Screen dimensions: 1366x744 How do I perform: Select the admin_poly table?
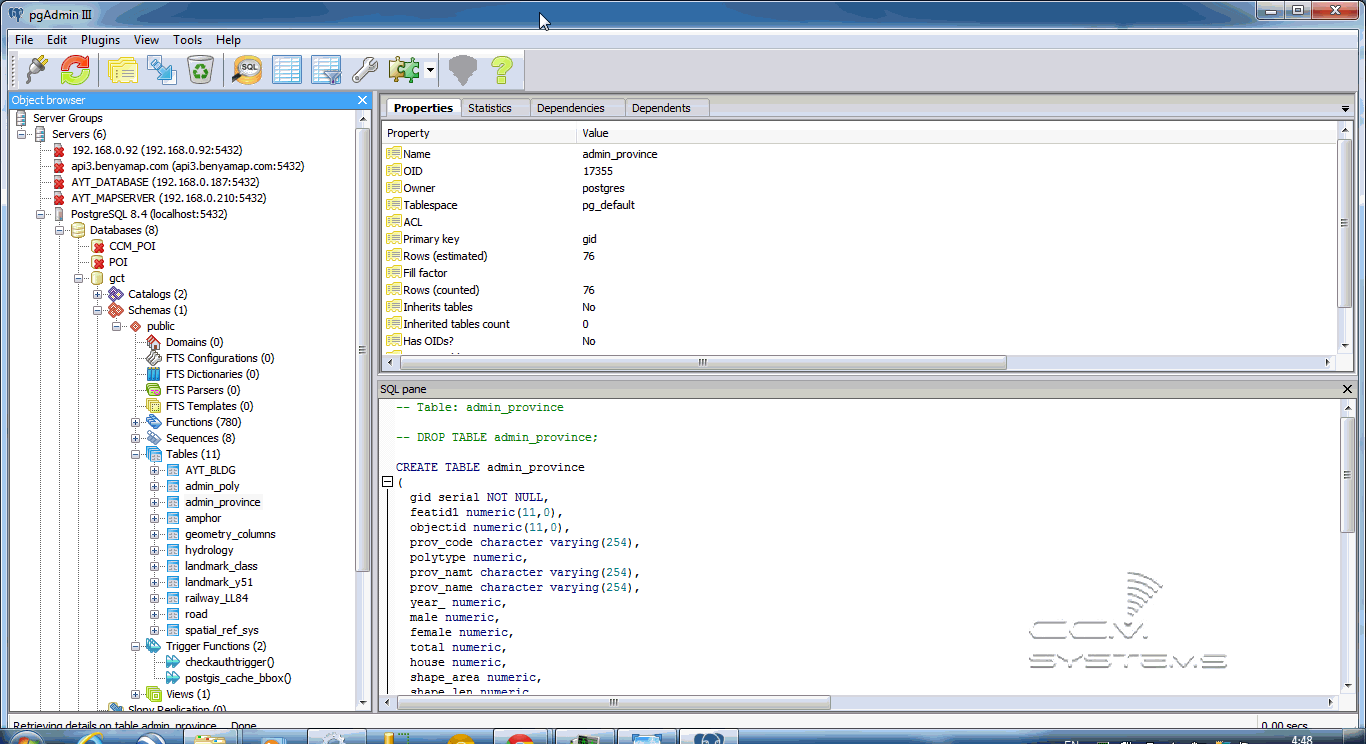tap(212, 486)
